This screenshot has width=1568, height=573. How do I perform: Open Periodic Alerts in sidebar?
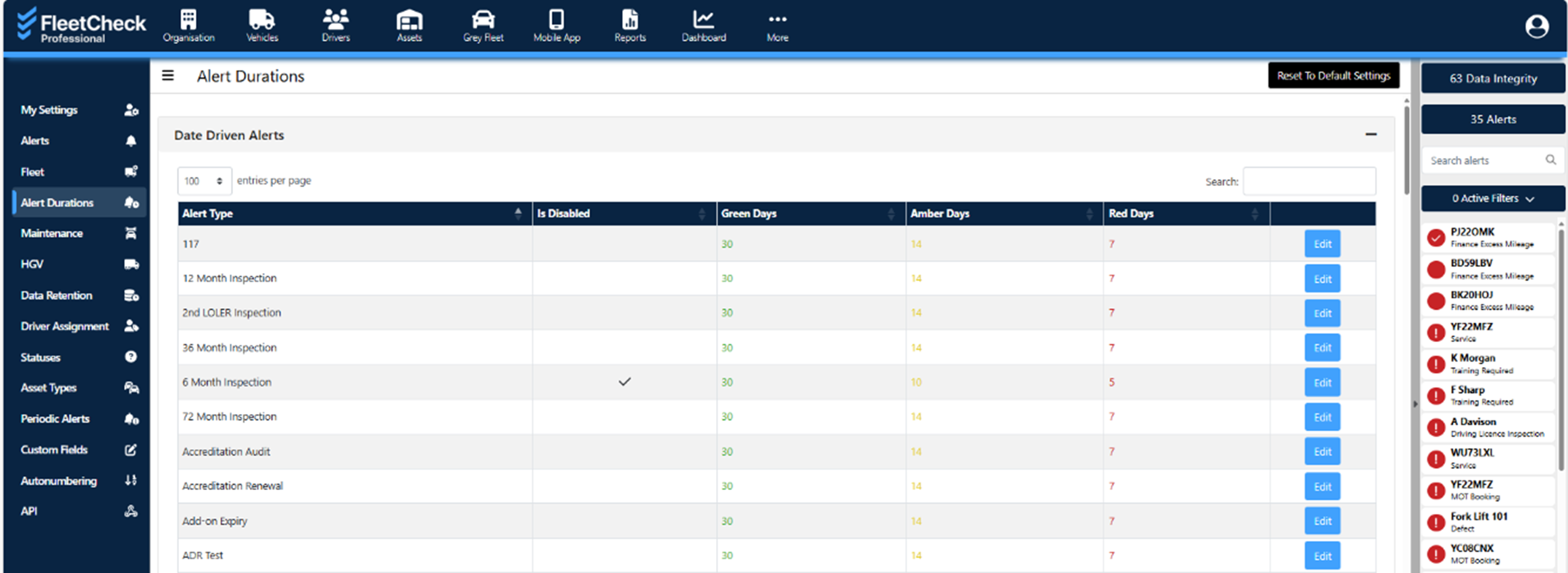pyautogui.click(x=56, y=419)
